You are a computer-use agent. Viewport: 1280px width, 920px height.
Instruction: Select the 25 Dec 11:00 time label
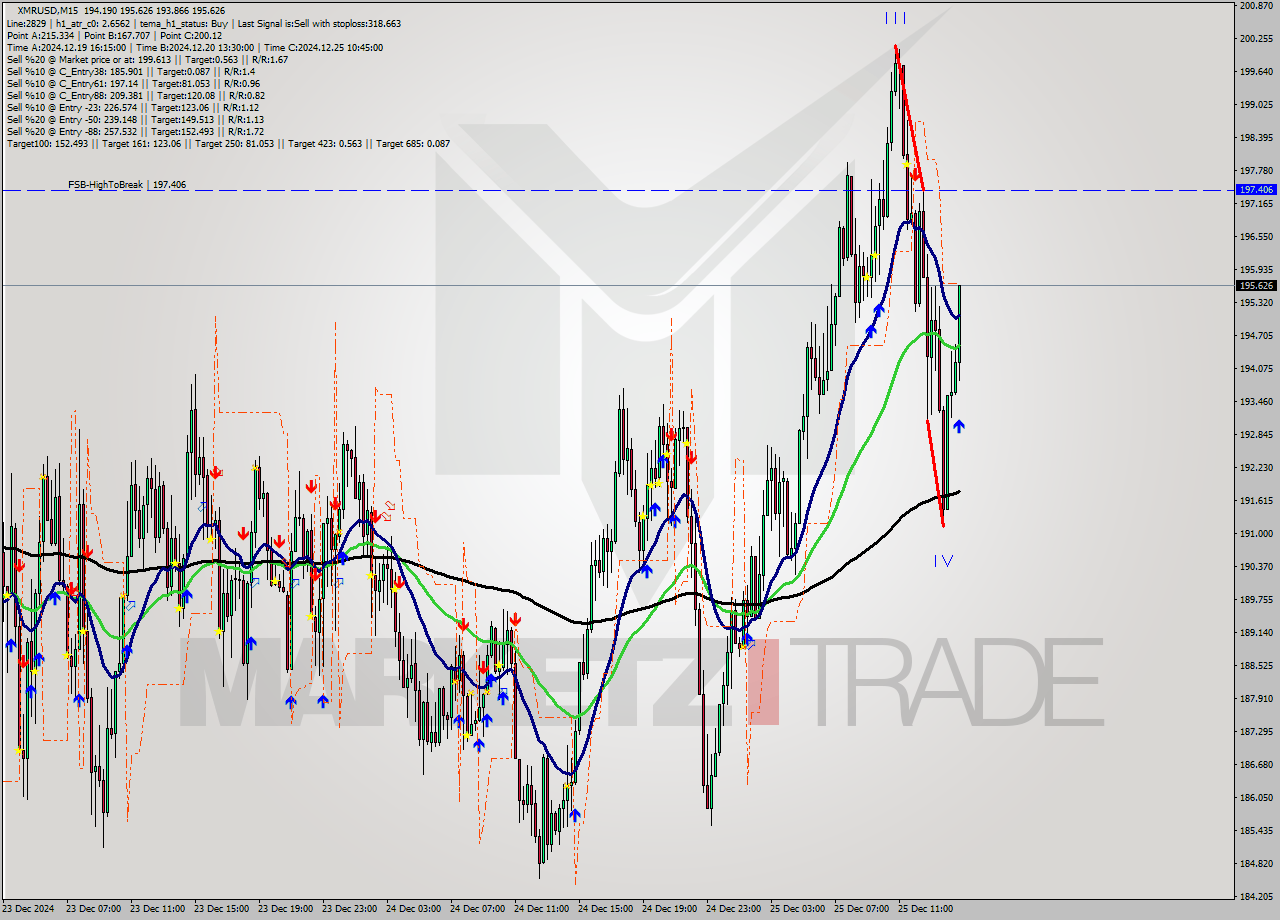click(925, 909)
